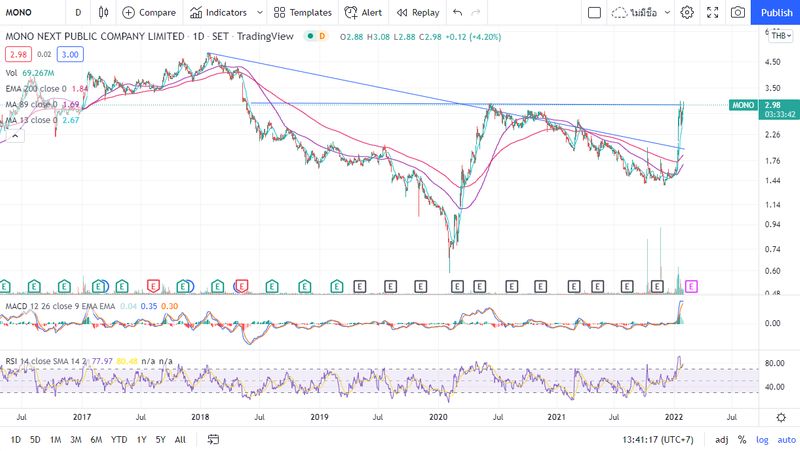800x451 pixels.
Task: Toggle adj dividend adjustment
Action: 721,439
